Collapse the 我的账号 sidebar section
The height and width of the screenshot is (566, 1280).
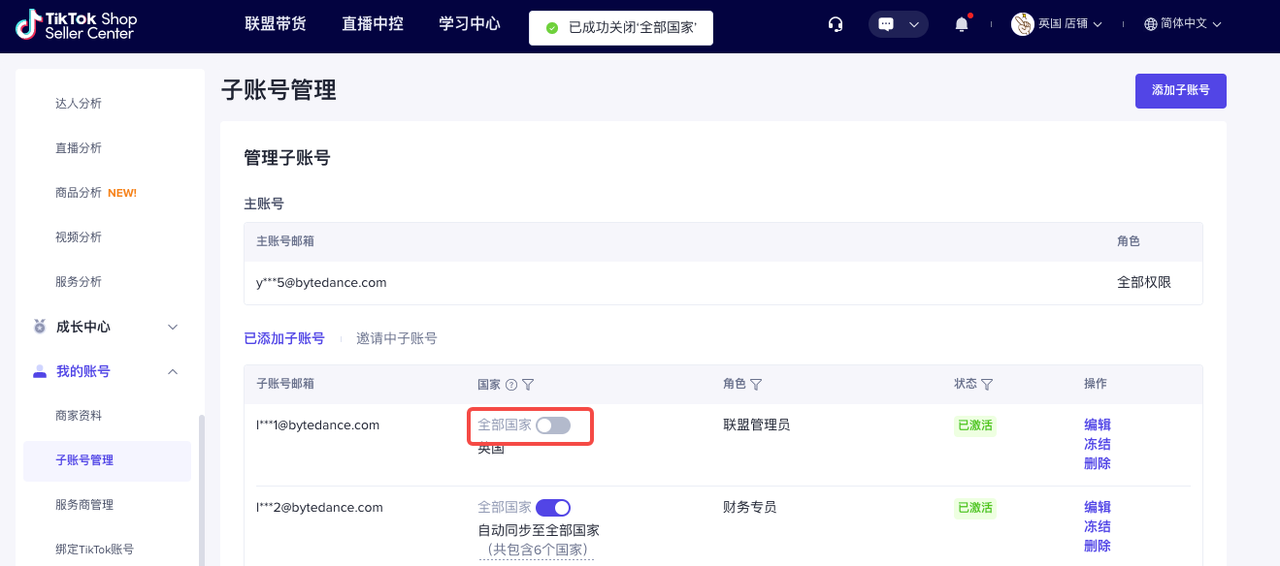pos(172,372)
